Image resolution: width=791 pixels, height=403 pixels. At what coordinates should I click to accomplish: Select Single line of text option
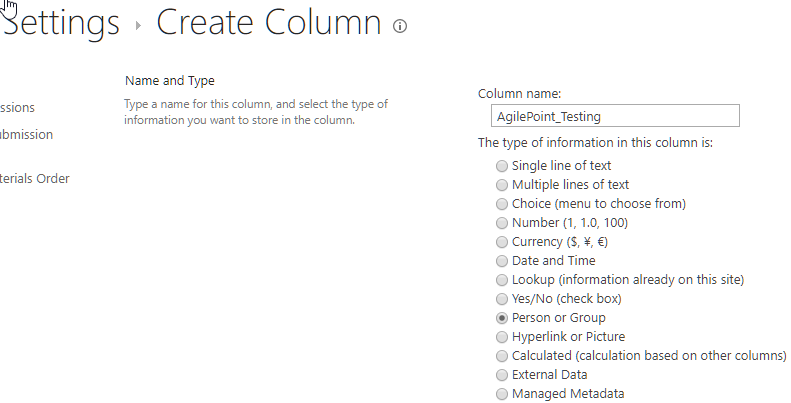click(502, 166)
